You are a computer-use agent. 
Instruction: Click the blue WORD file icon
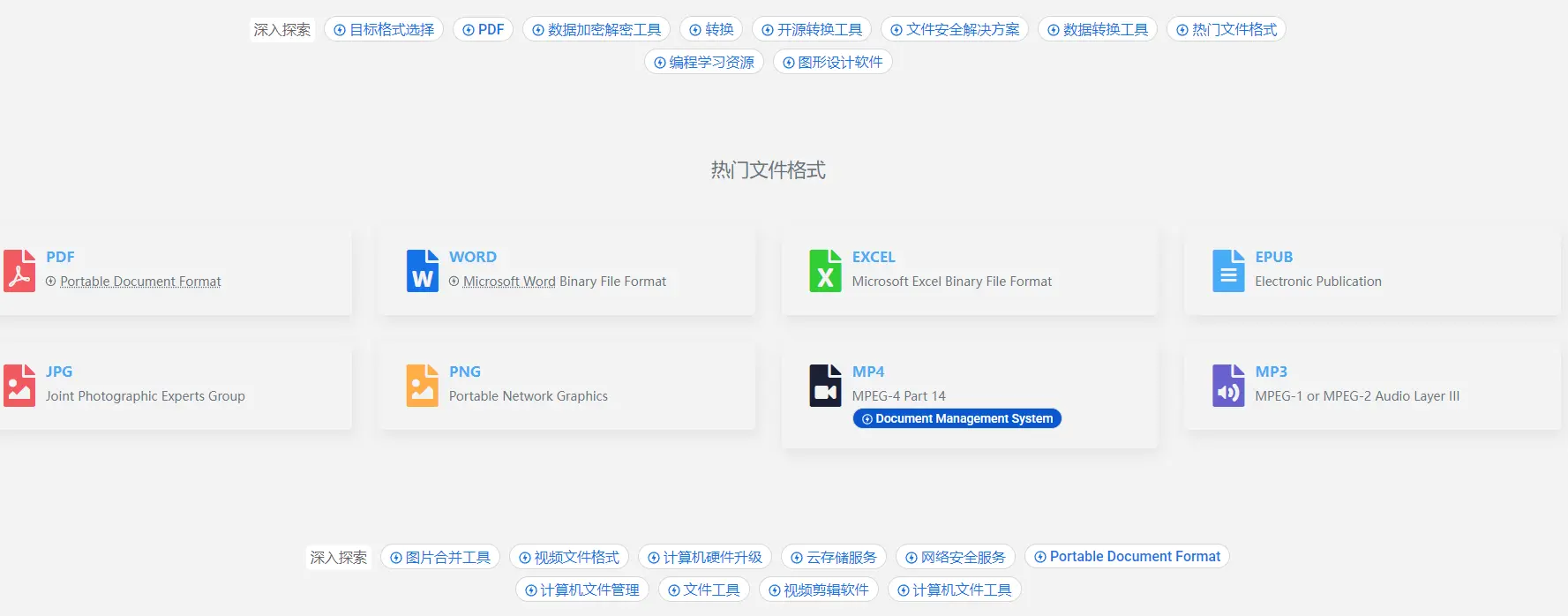click(423, 270)
